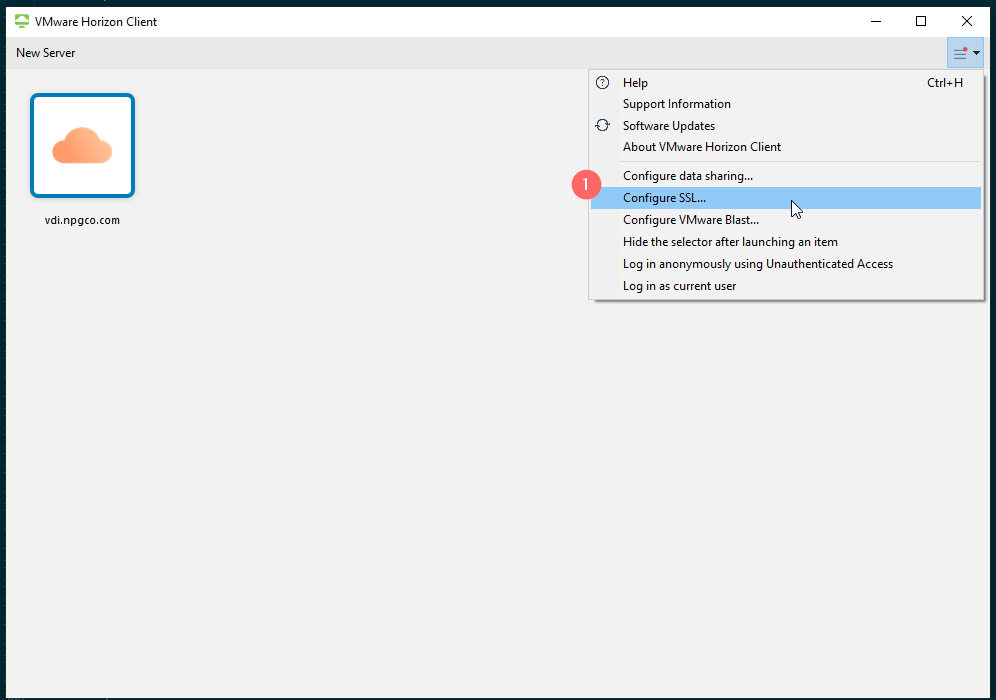Click the Support Information menu entry
Viewport: 996px width, 700px height.
pyautogui.click(x=676, y=103)
